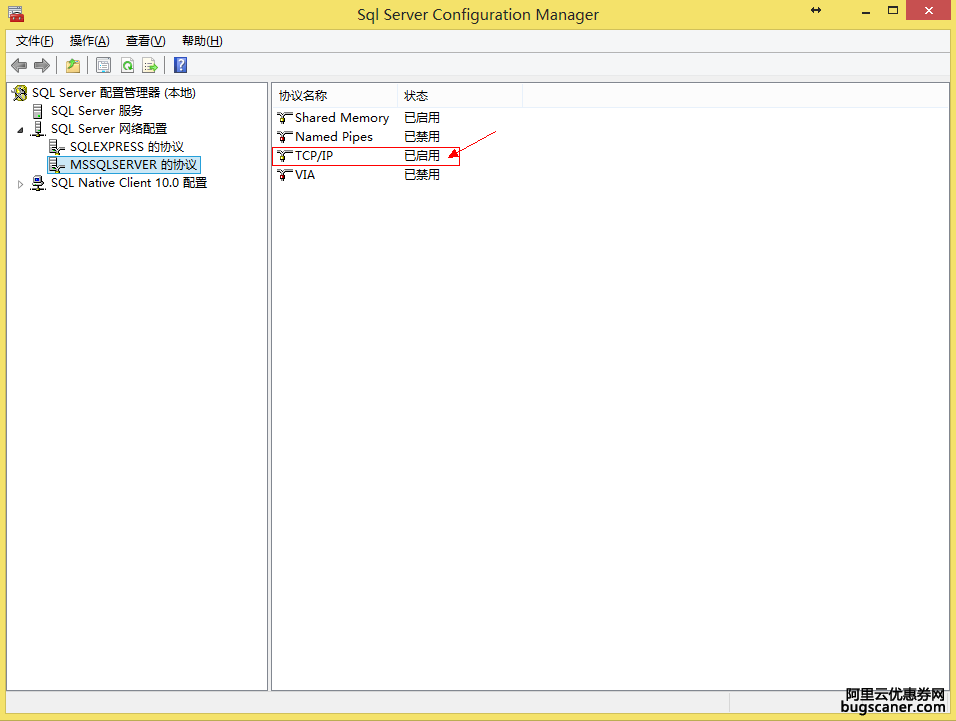Click the Forward arrow toolbar icon
The image size is (956, 721).
(41, 65)
